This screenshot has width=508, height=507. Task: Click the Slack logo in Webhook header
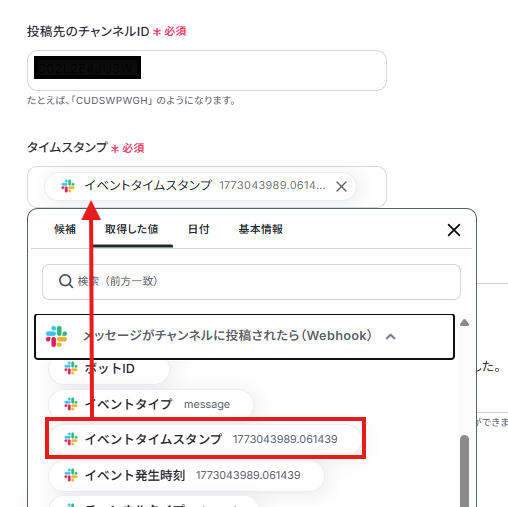[56, 336]
